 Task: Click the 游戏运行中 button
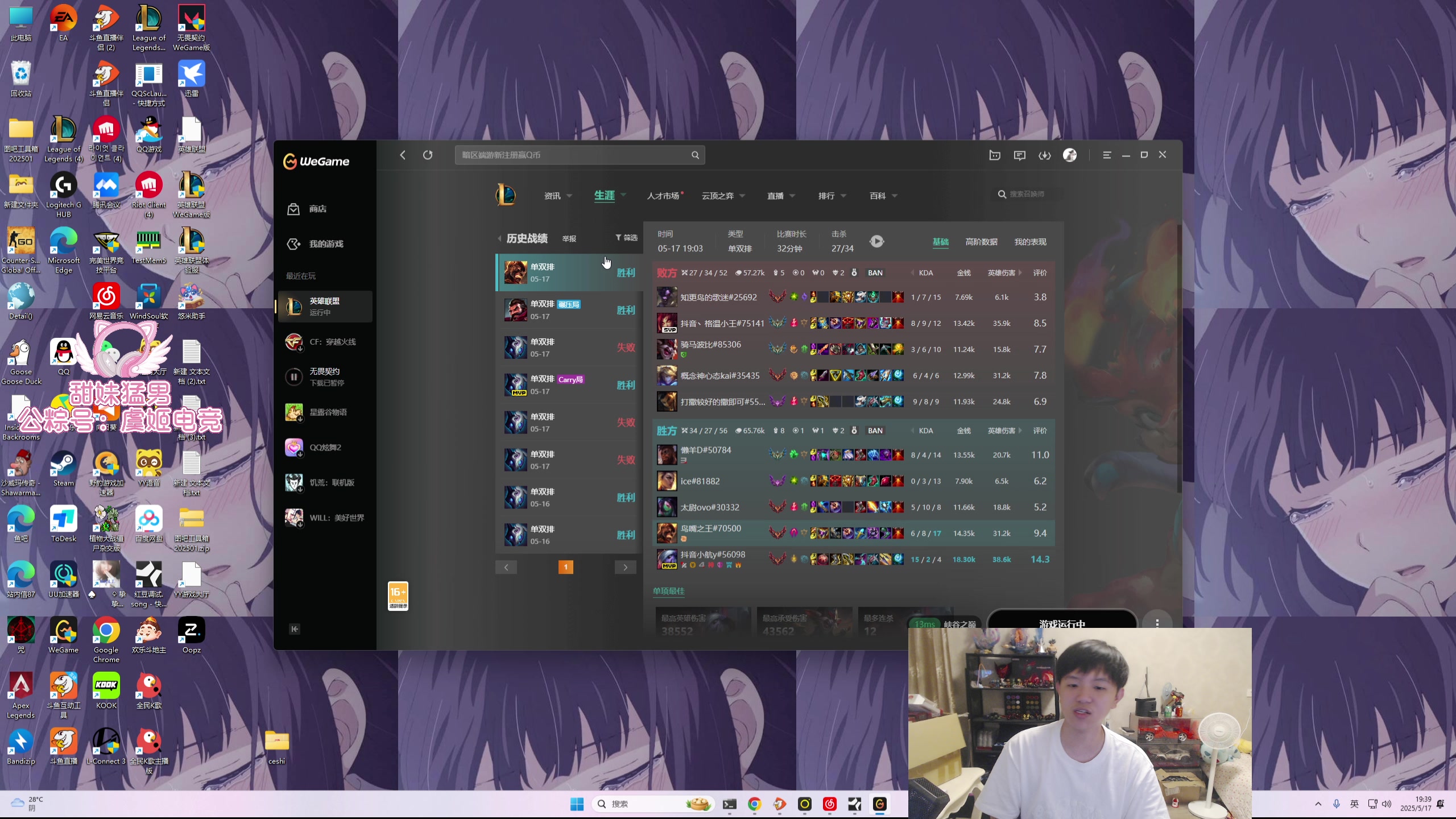tap(1062, 621)
